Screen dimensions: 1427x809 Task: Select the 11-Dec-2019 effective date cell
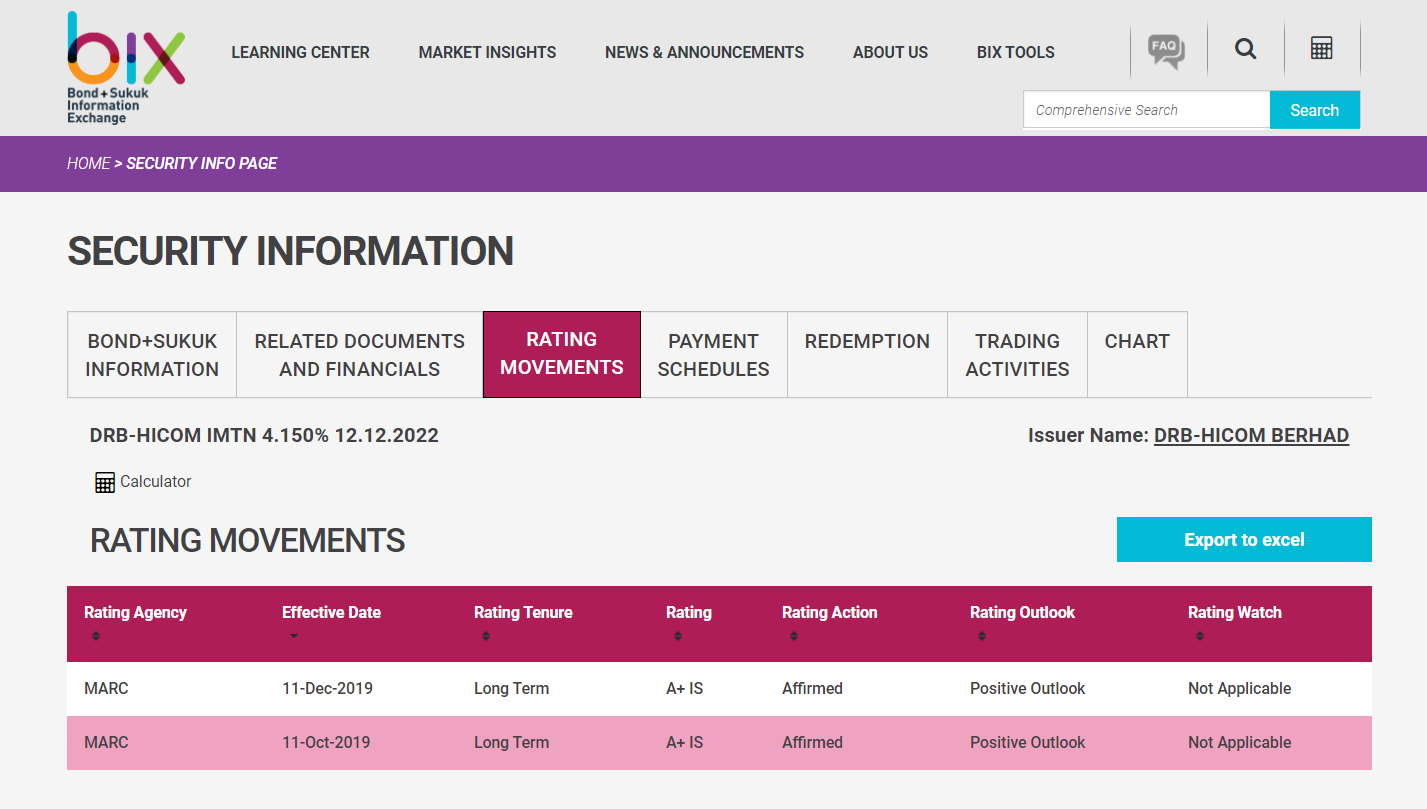coord(327,689)
